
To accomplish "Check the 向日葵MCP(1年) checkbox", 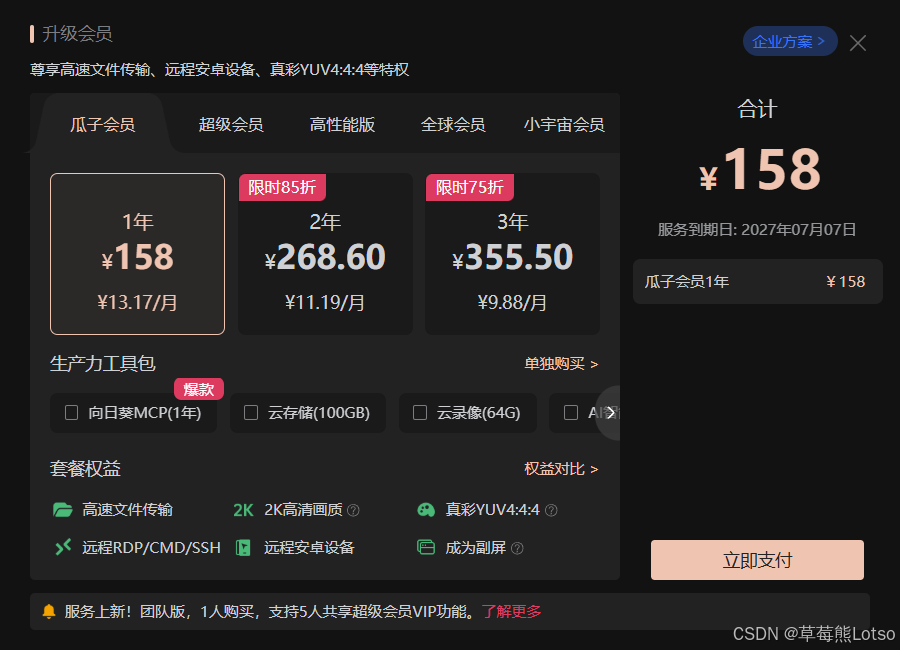I will click(72, 412).
